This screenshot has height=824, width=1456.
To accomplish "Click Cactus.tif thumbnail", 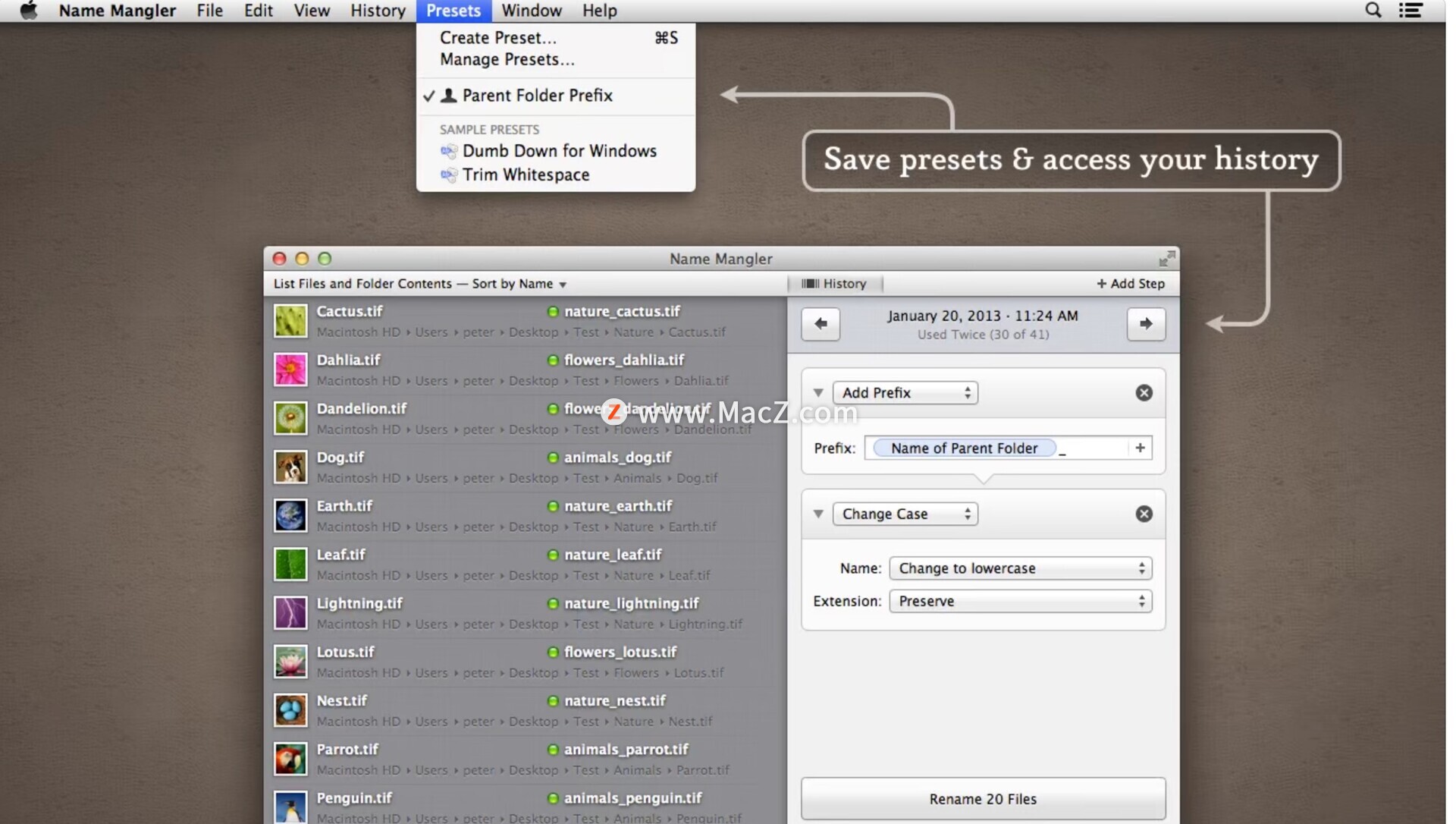I will (x=290, y=321).
